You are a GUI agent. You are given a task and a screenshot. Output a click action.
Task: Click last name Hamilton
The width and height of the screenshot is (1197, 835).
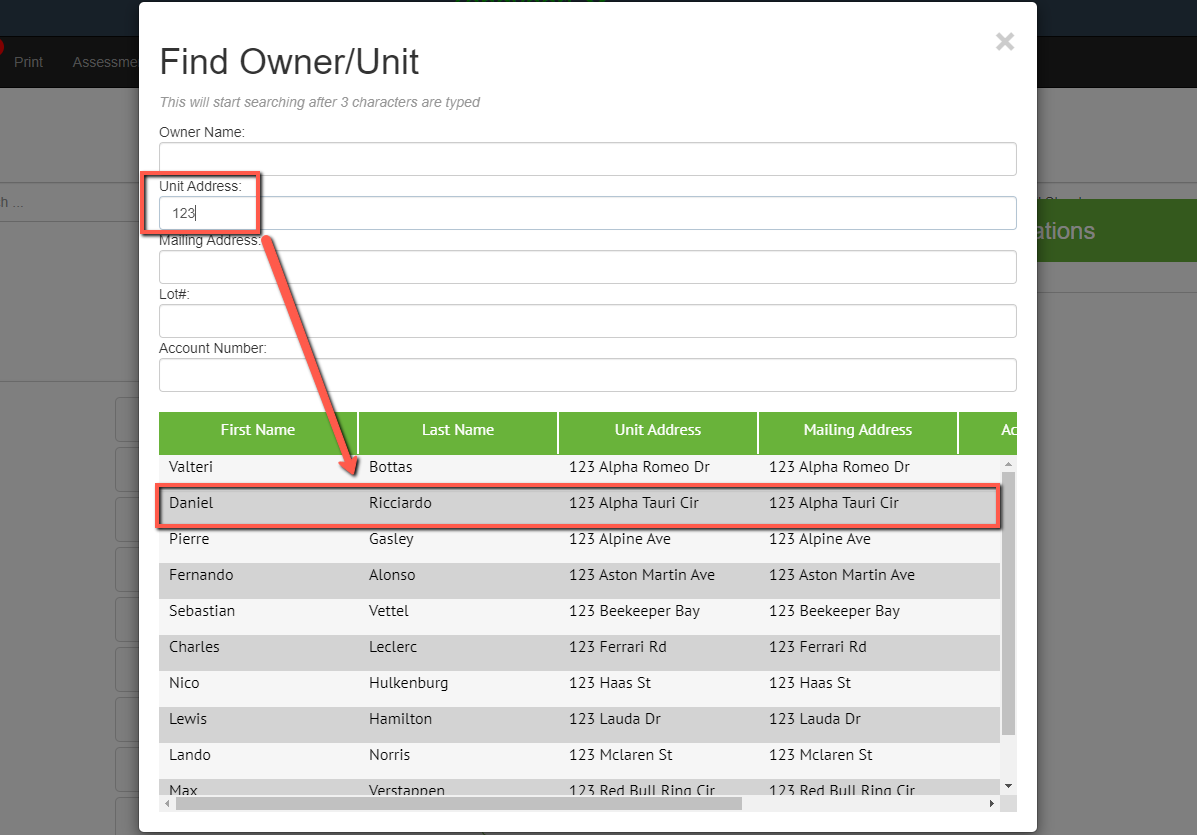(x=400, y=718)
